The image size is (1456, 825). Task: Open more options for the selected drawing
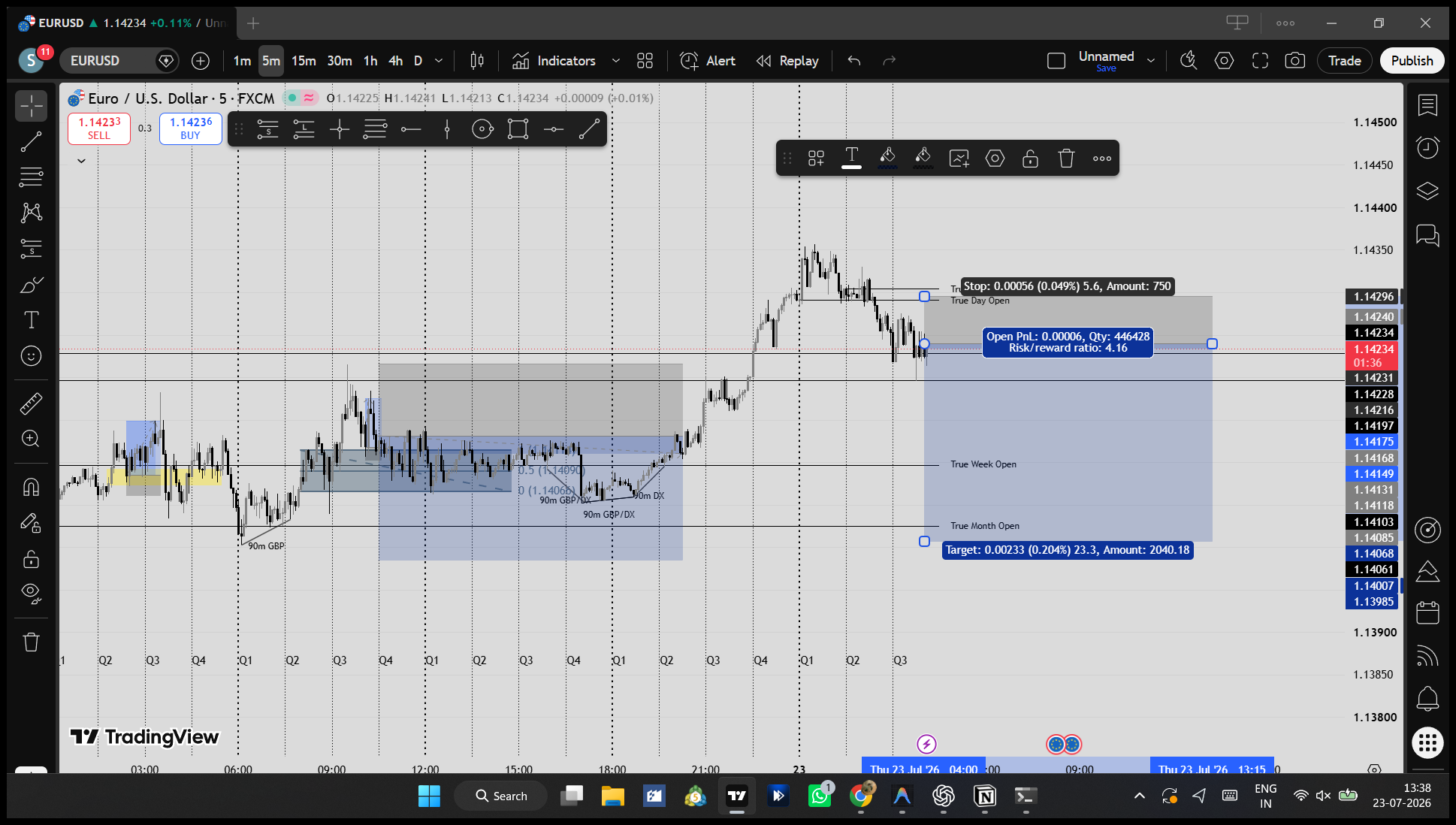(1102, 159)
